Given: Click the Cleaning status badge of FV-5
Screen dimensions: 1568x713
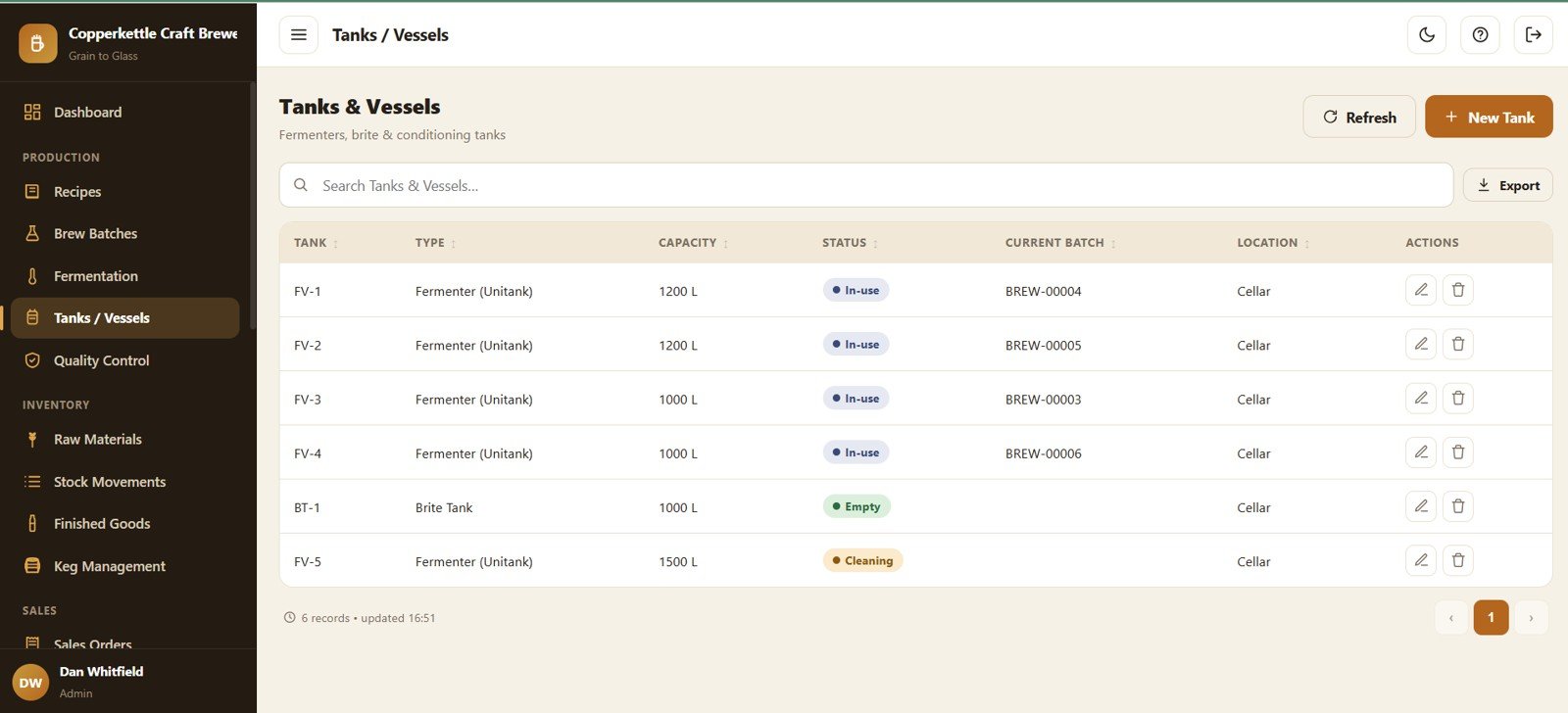Looking at the screenshot, I should pyautogui.click(x=862, y=560).
